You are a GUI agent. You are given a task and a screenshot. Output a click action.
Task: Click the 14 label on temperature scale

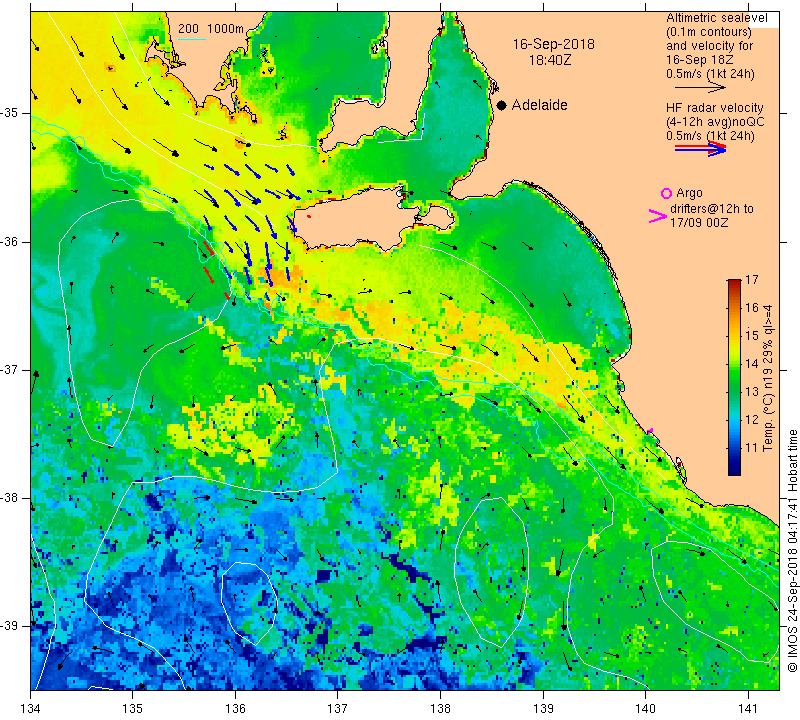pyautogui.click(x=752, y=364)
